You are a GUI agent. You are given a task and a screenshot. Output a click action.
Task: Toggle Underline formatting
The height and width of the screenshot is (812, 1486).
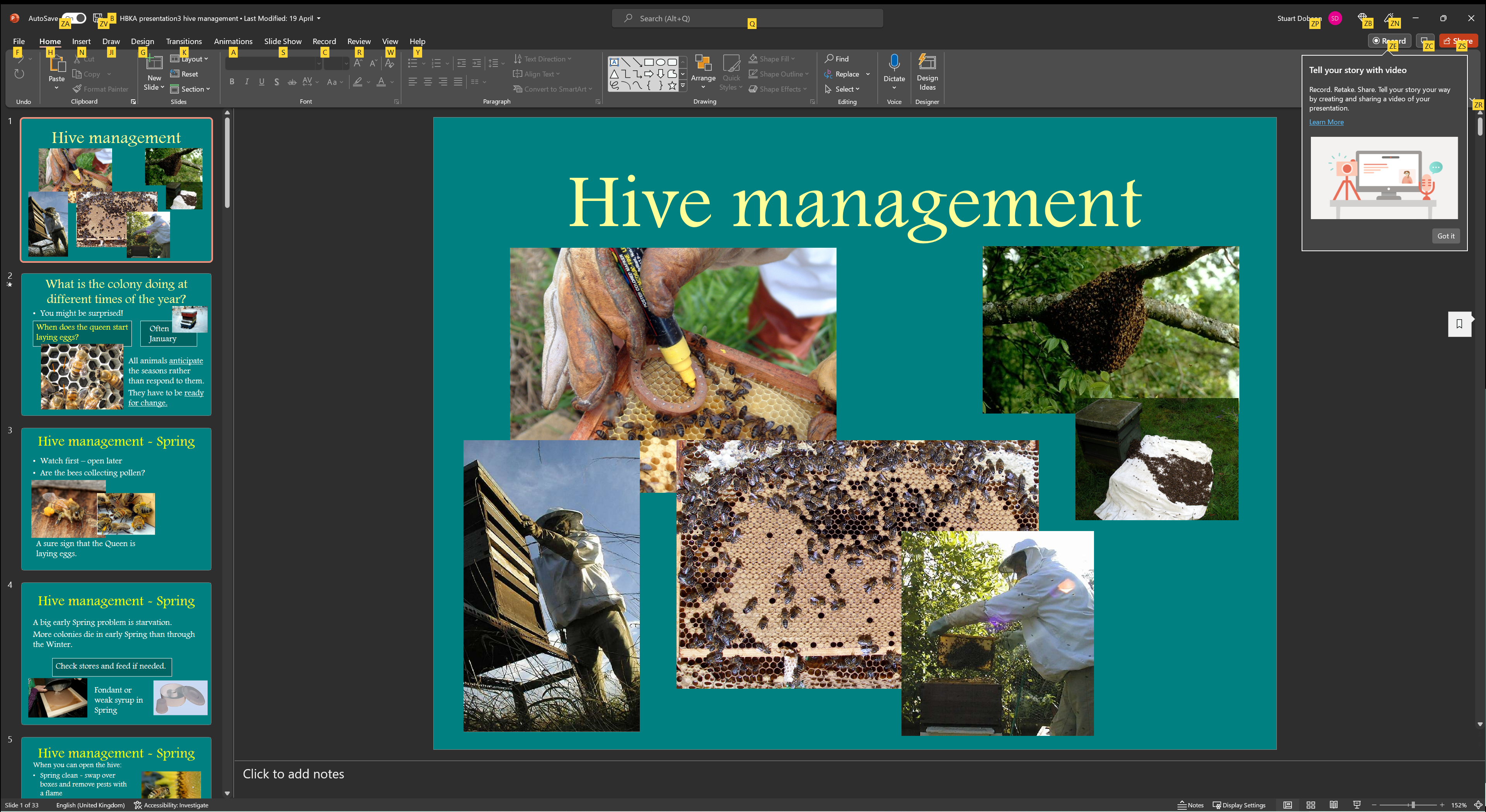point(262,82)
